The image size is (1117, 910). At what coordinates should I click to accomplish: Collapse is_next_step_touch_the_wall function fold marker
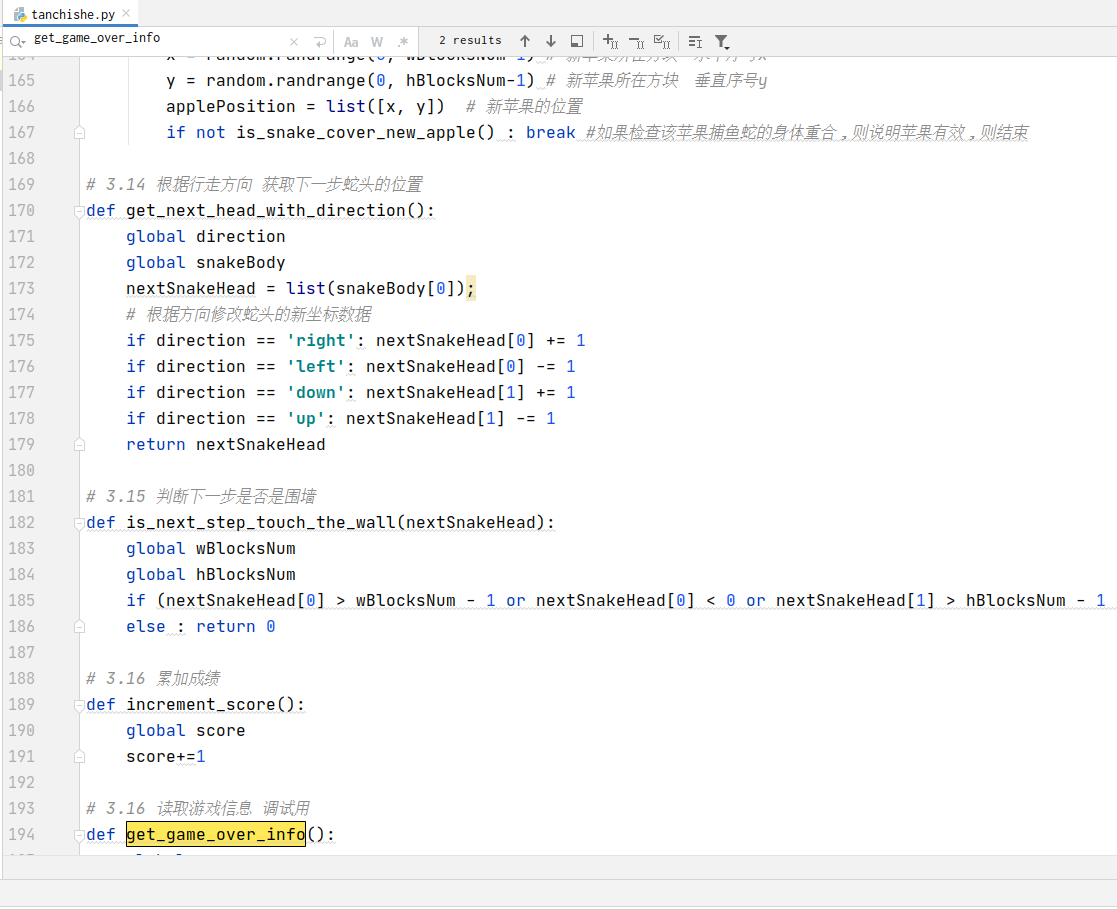(x=79, y=523)
